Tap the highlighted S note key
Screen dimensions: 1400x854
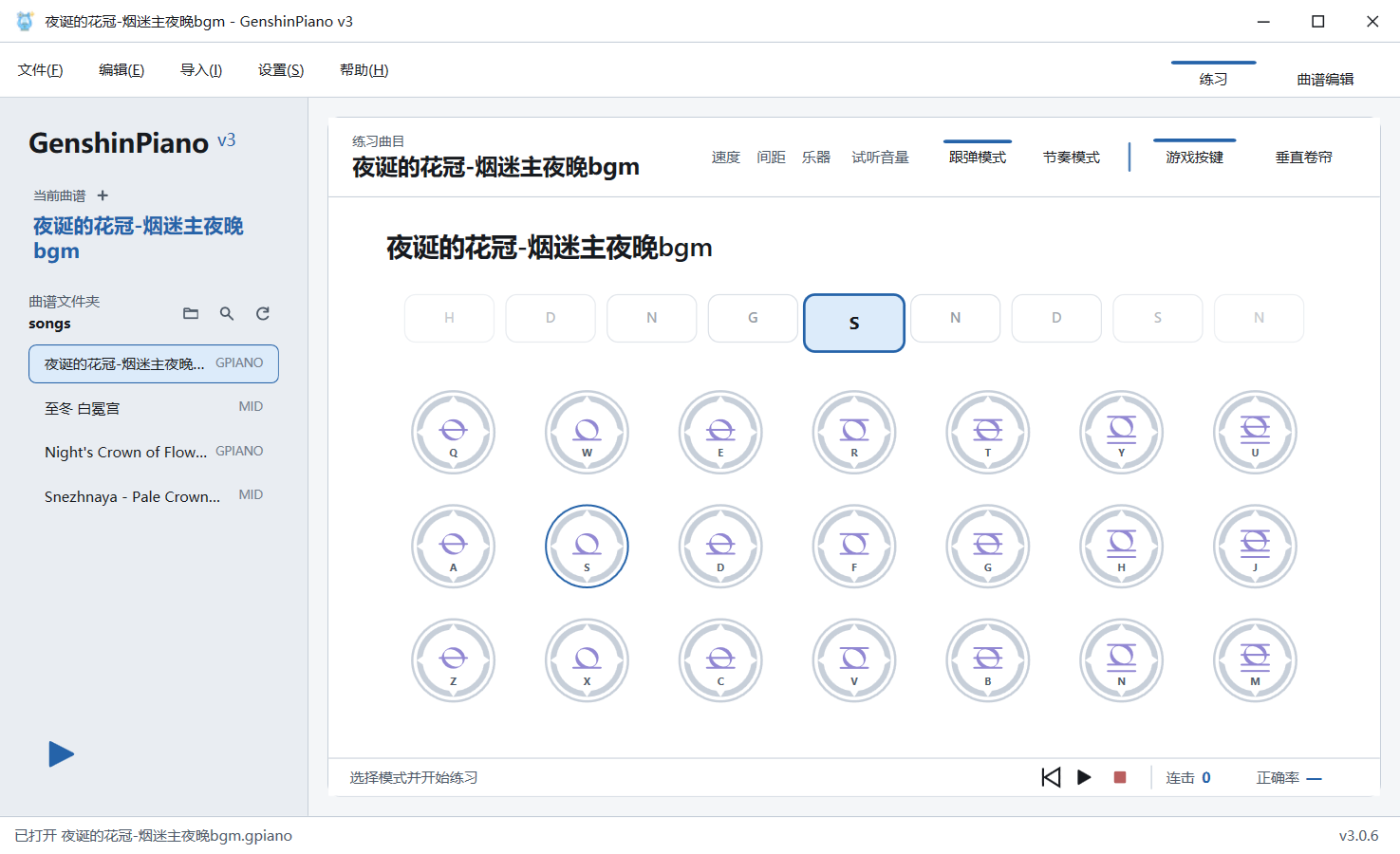(587, 547)
